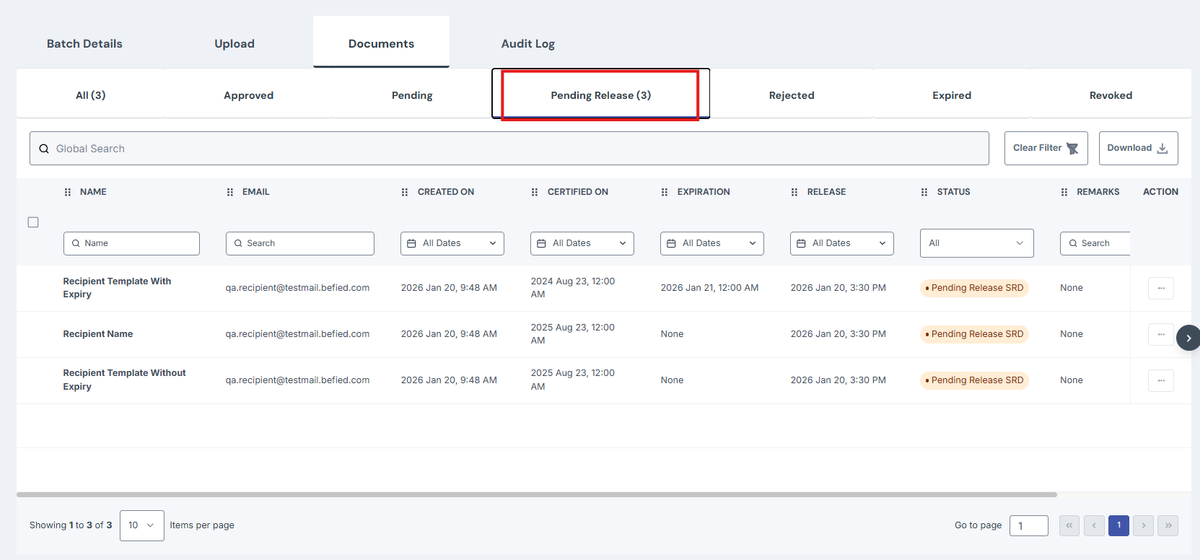Select page 1 in pagination
1200x560 pixels.
(x=1119, y=525)
